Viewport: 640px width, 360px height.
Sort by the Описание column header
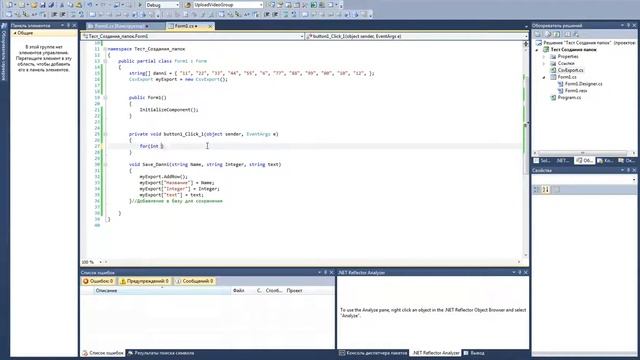click(162, 291)
